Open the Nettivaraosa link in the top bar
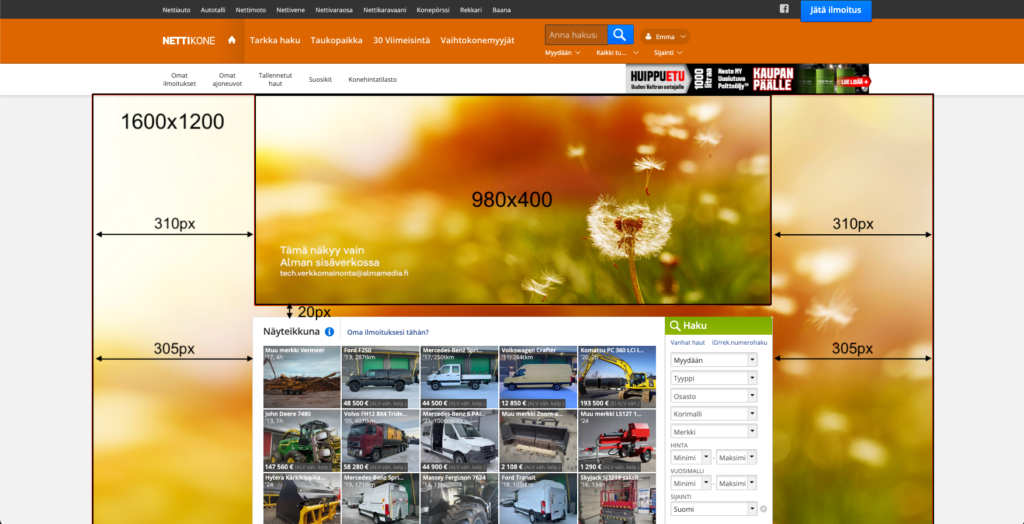Image resolution: width=1024 pixels, height=524 pixels. coord(334,10)
